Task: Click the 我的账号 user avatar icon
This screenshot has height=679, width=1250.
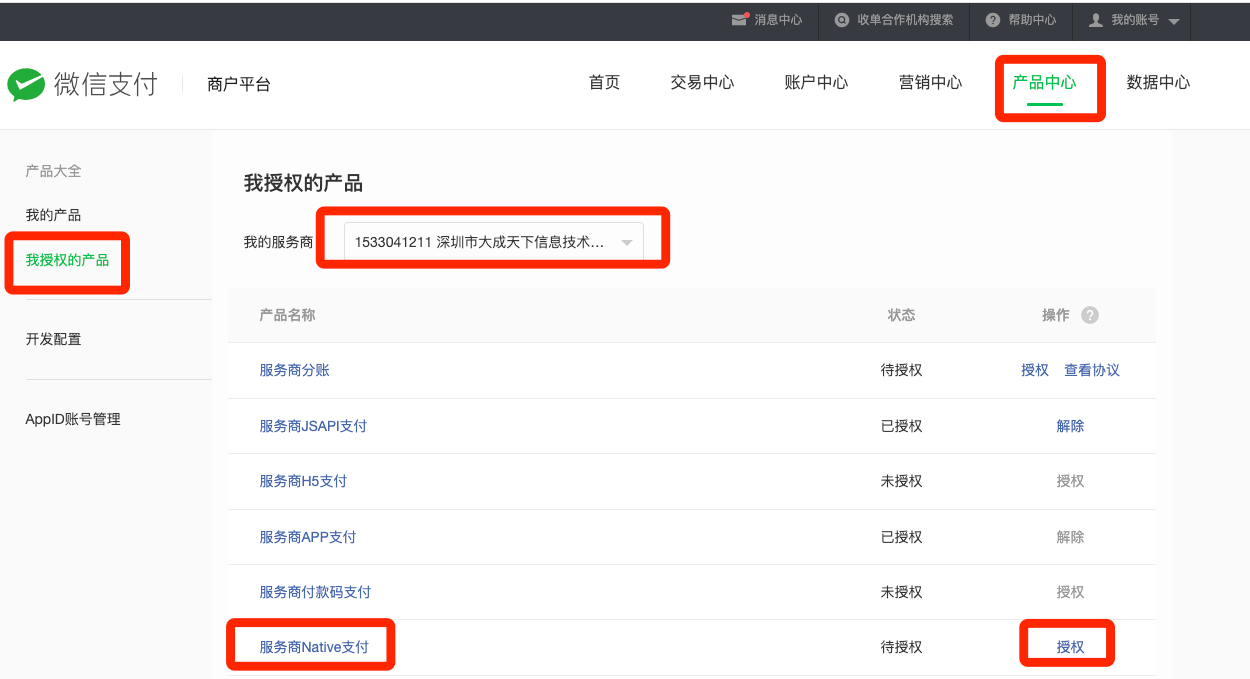Action: point(1096,20)
